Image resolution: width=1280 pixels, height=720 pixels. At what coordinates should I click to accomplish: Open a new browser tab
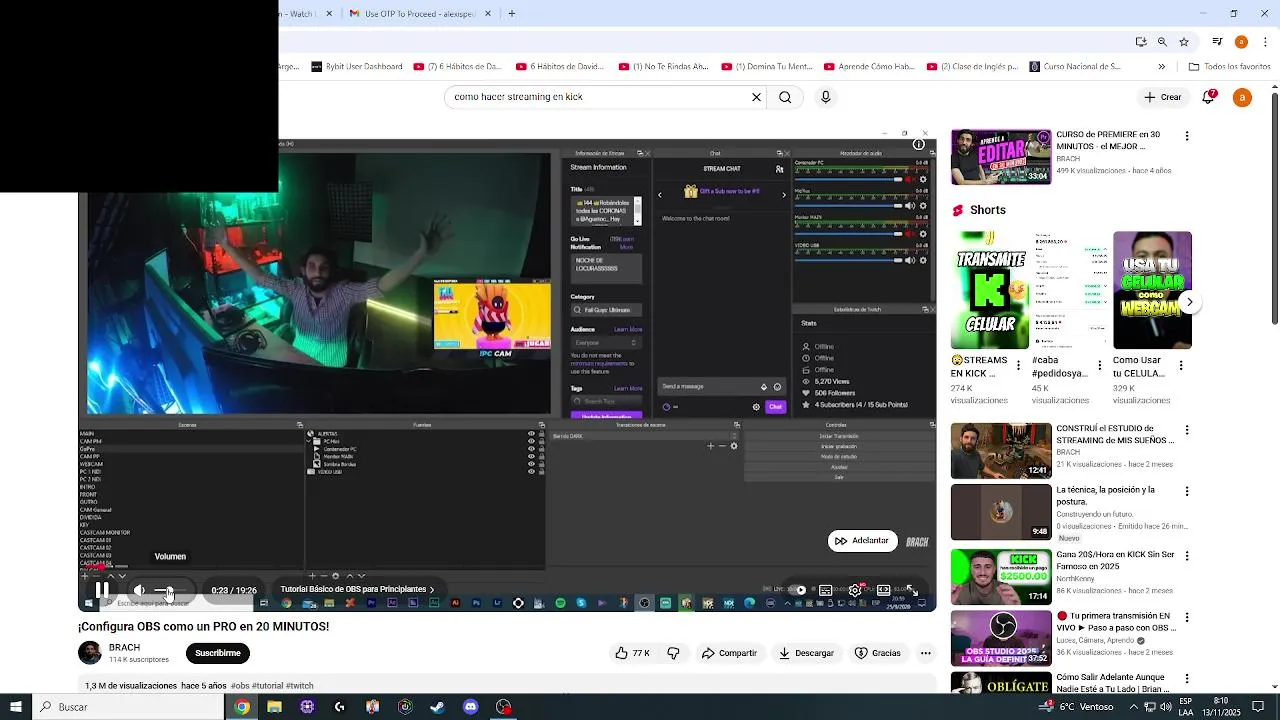[x=511, y=14]
